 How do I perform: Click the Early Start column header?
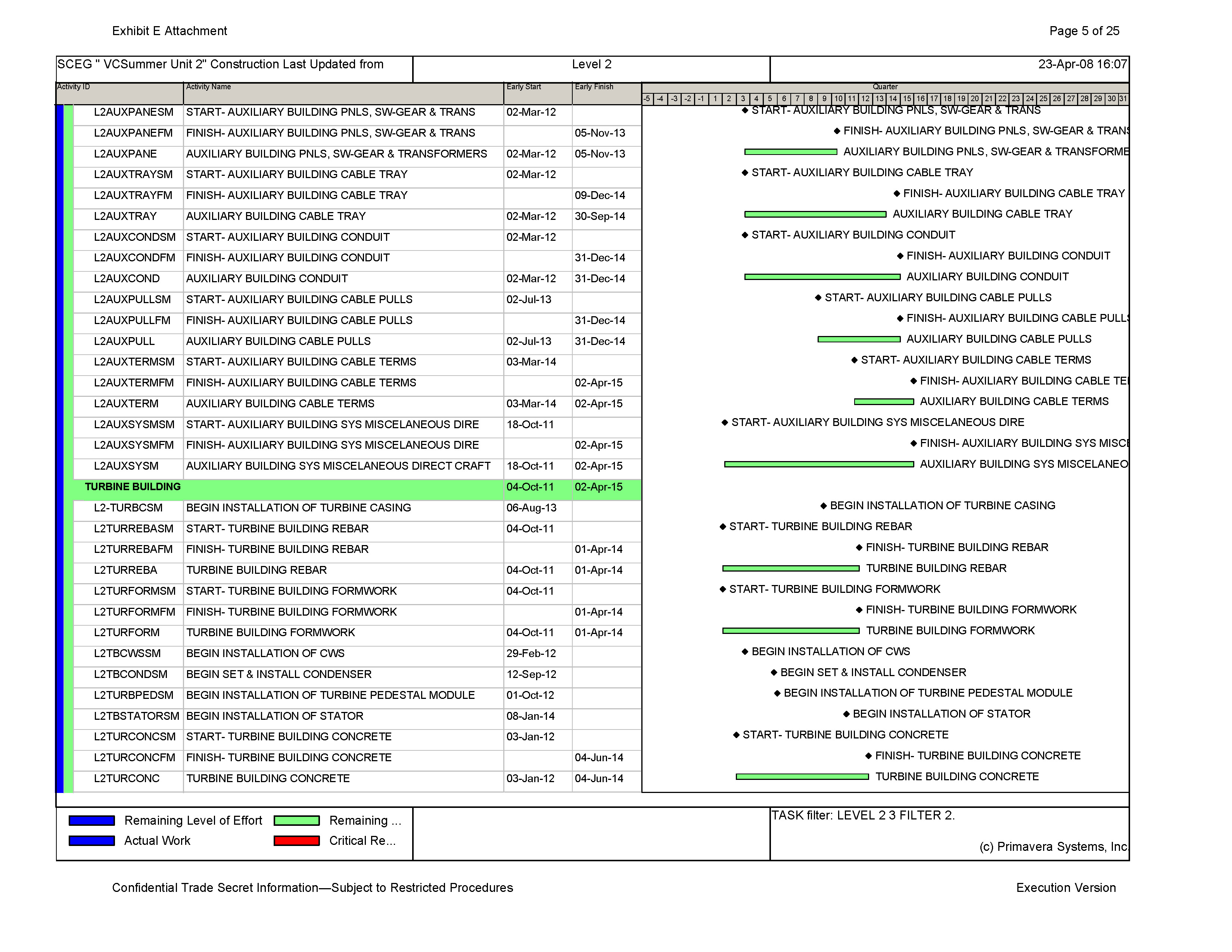click(x=538, y=93)
